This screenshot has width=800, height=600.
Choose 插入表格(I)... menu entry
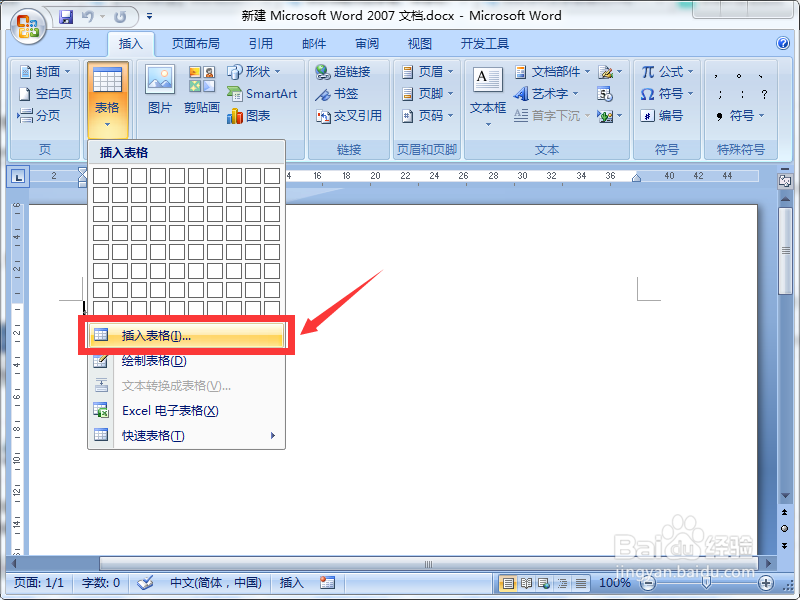pyautogui.click(x=187, y=335)
